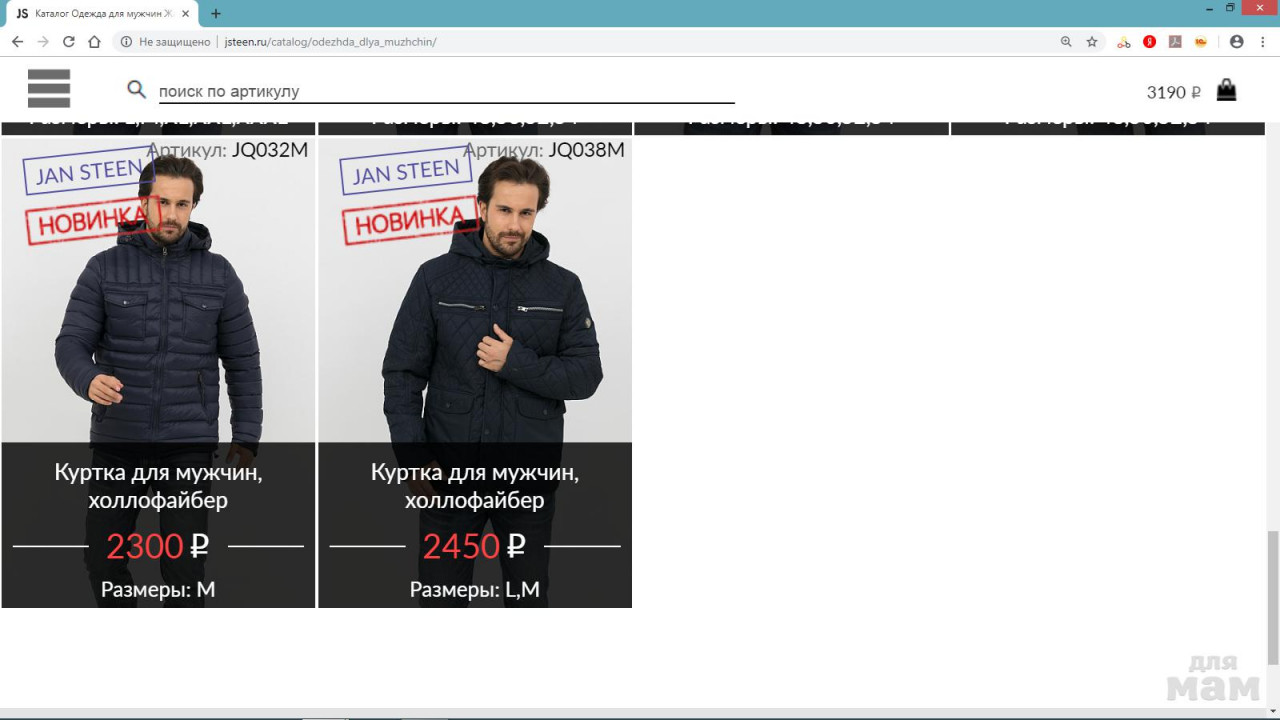
Task: Open the Chrome three-dot menu
Action: click(1262, 42)
